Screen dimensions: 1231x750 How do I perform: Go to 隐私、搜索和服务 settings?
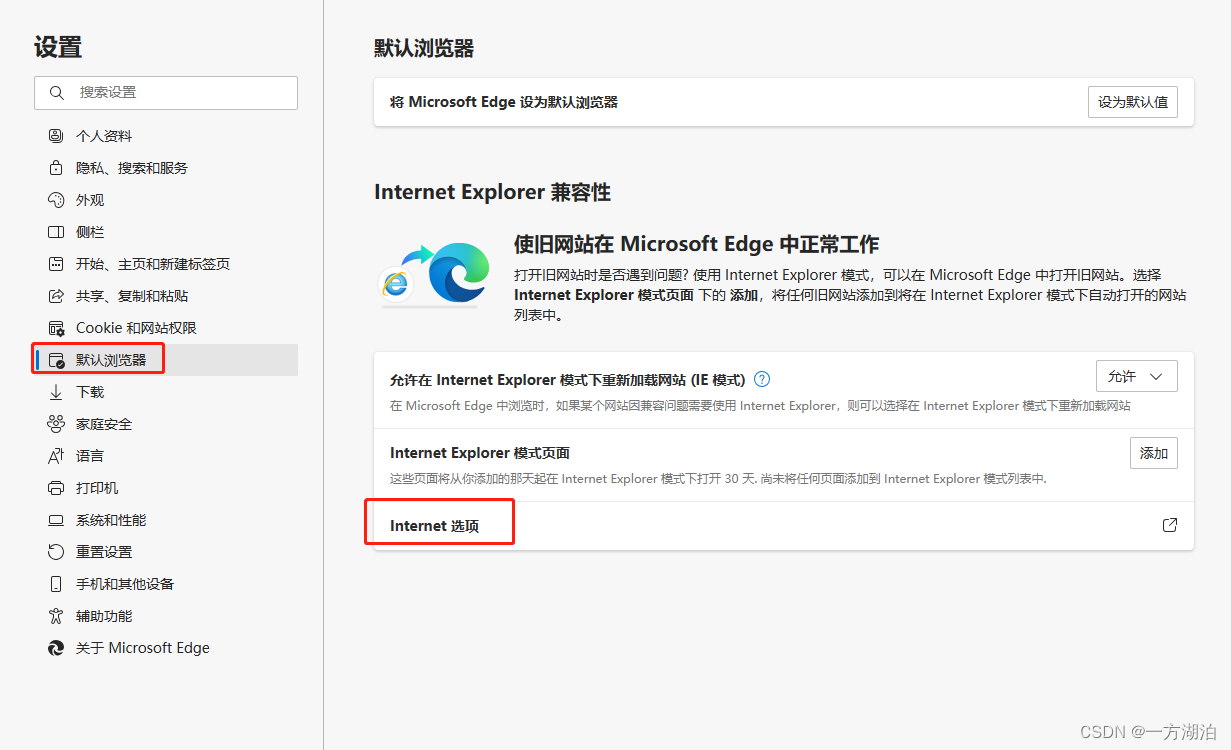click(x=166, y=168)
